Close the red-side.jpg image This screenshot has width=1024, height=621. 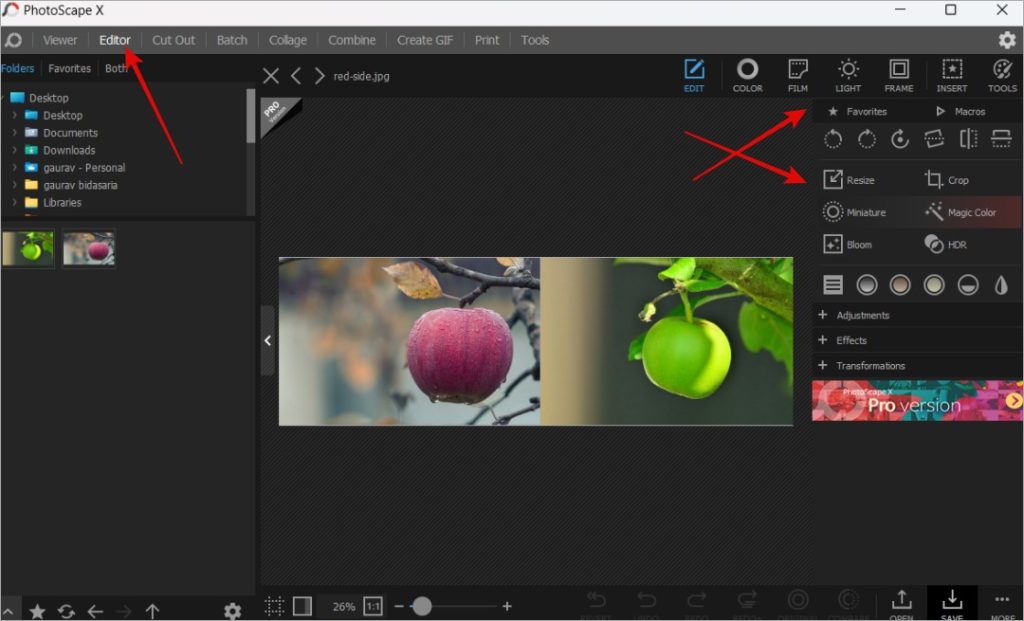(270, 76)
